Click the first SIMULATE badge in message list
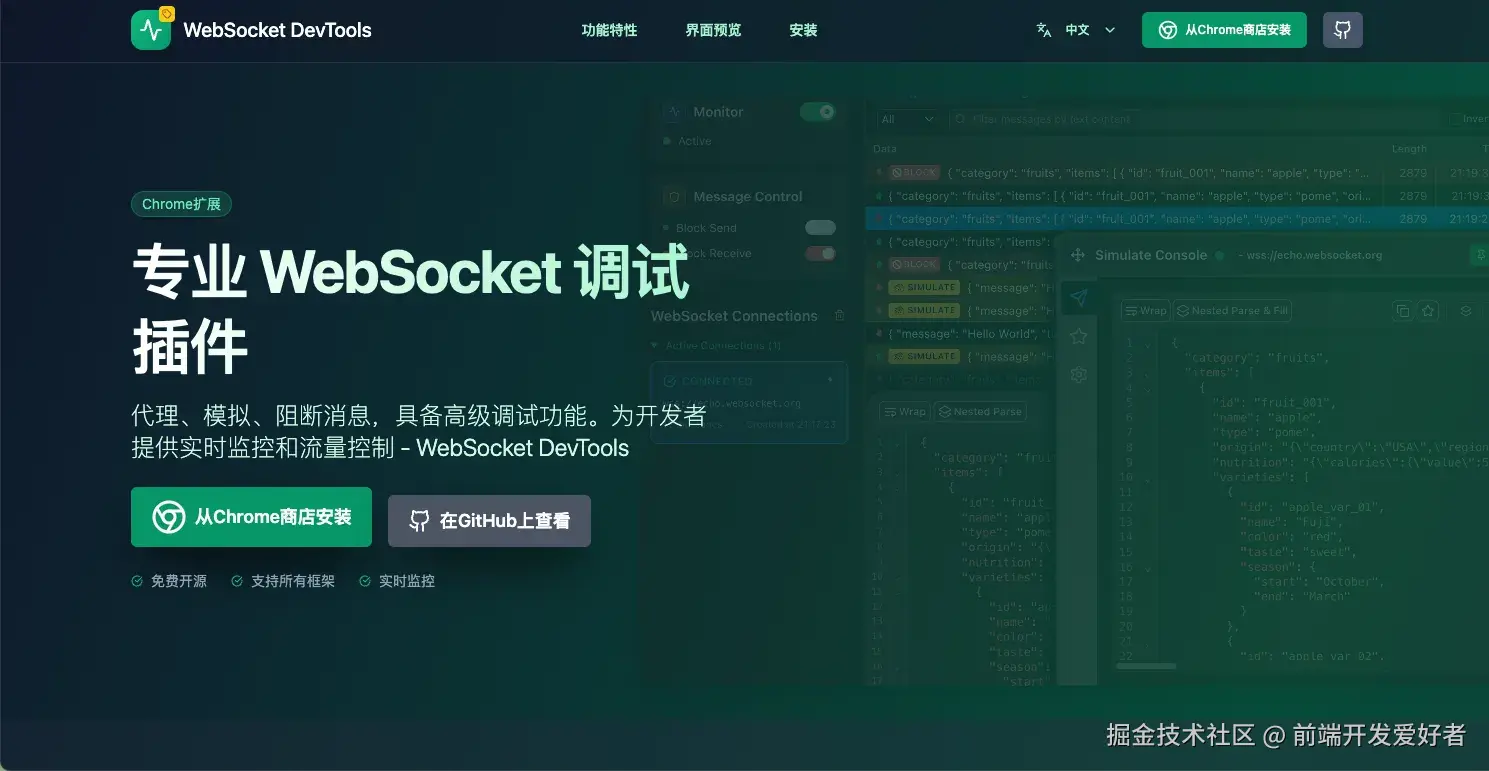This screenshot has width=1489, height=771. click(924, 287)
